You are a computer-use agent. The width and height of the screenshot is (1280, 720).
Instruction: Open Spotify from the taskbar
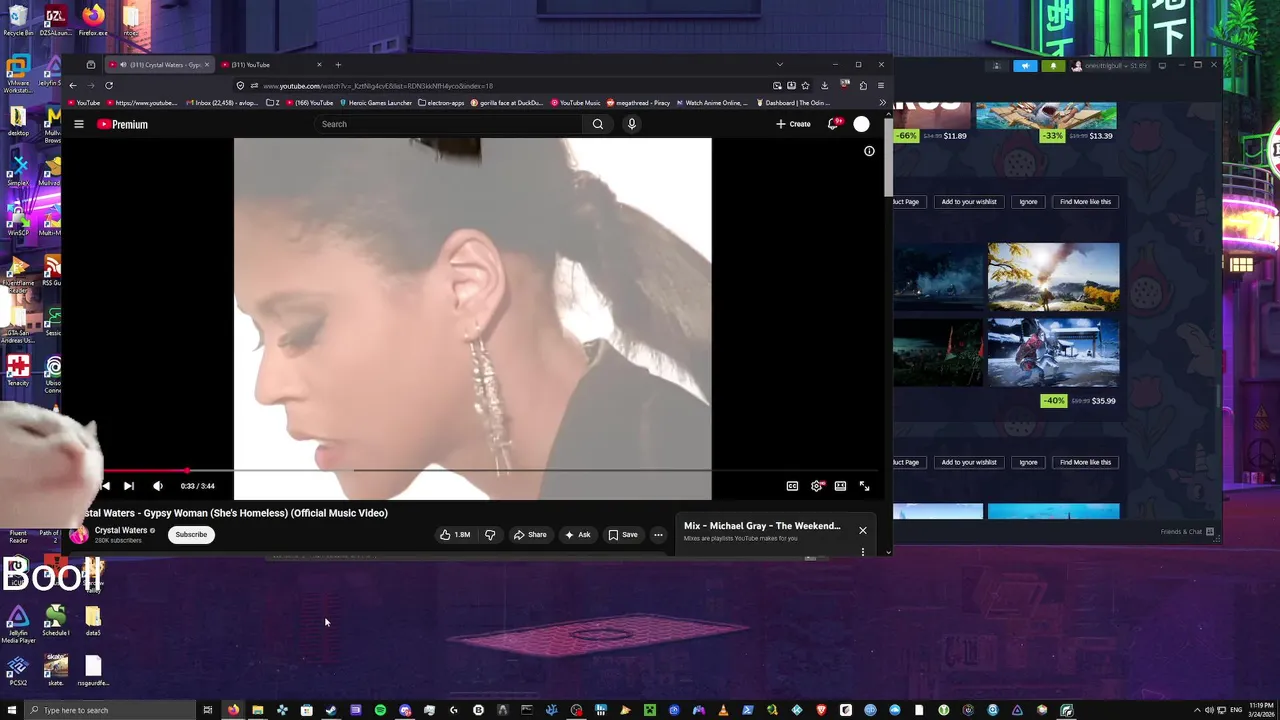point(380,710)
